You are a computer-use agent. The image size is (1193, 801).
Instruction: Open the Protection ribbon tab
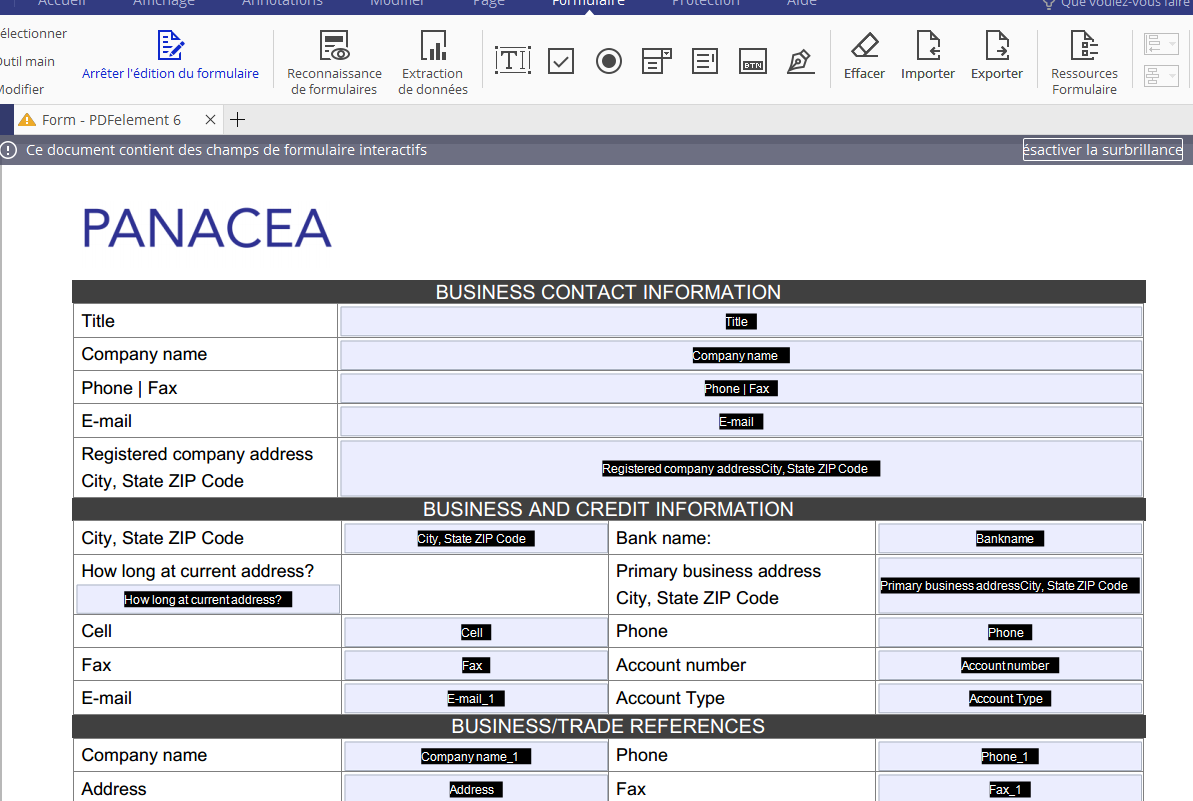705,3
